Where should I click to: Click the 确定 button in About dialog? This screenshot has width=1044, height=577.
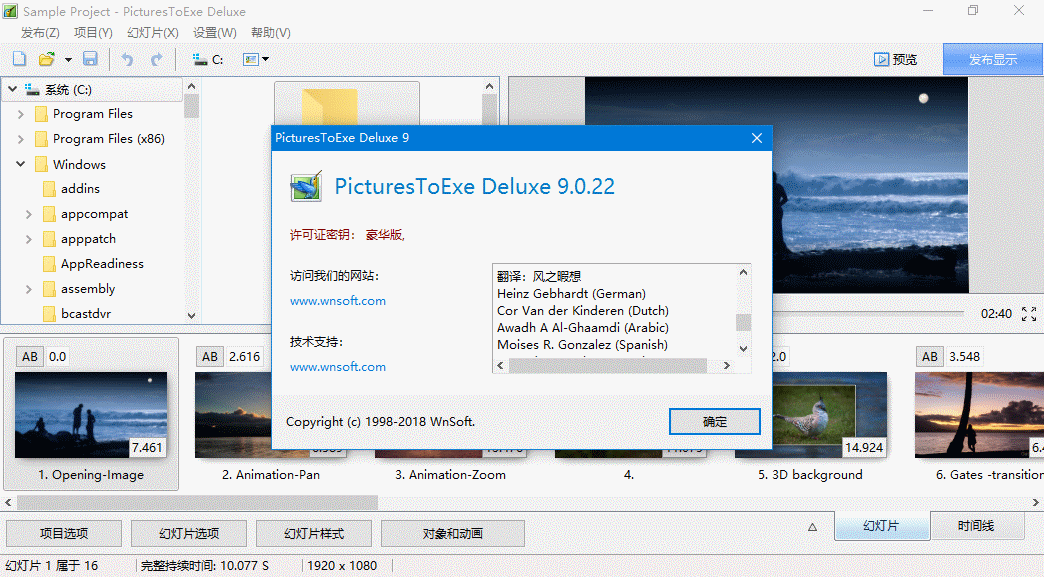714,421
